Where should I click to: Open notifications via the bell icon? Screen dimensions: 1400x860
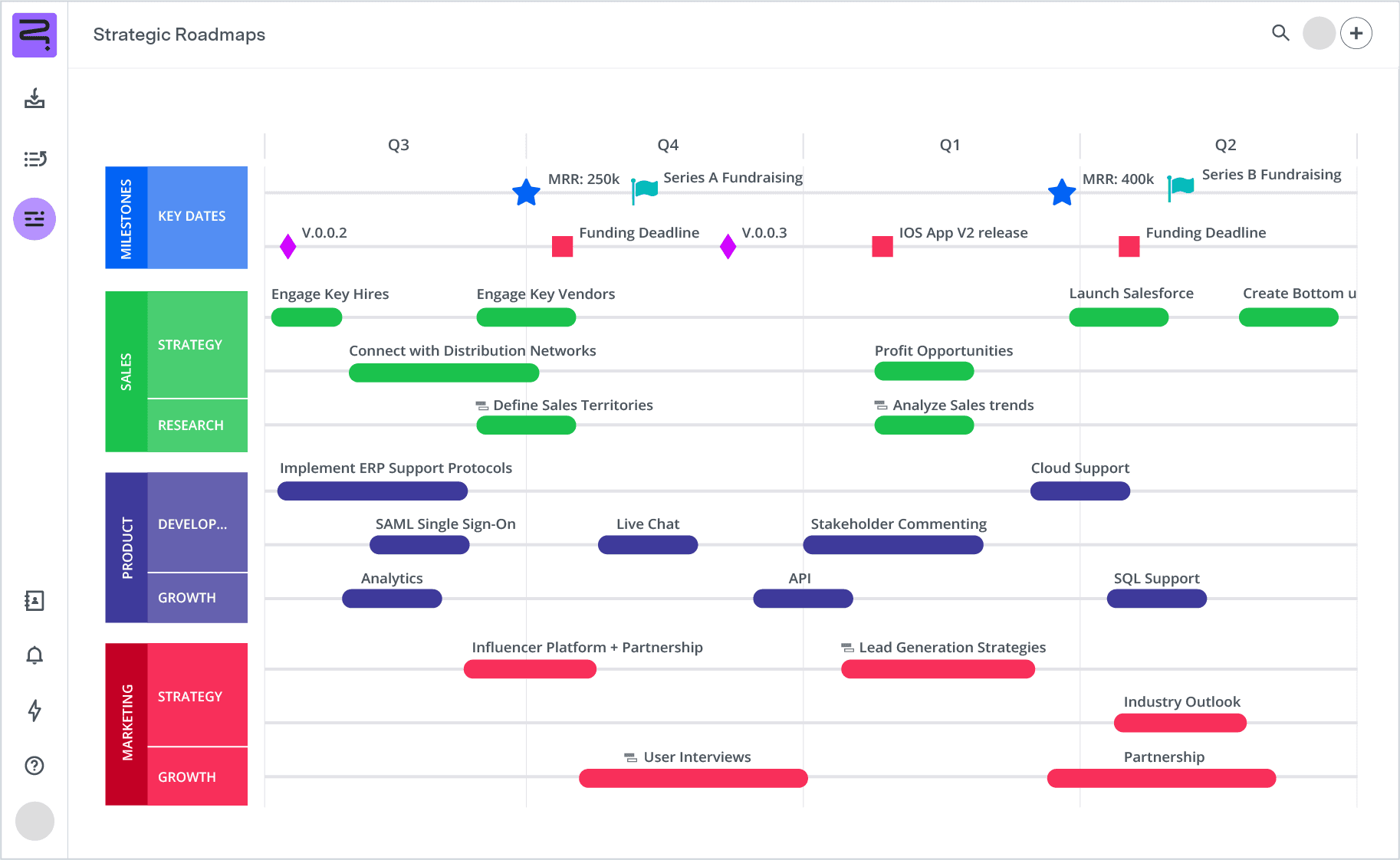(35, 655)
